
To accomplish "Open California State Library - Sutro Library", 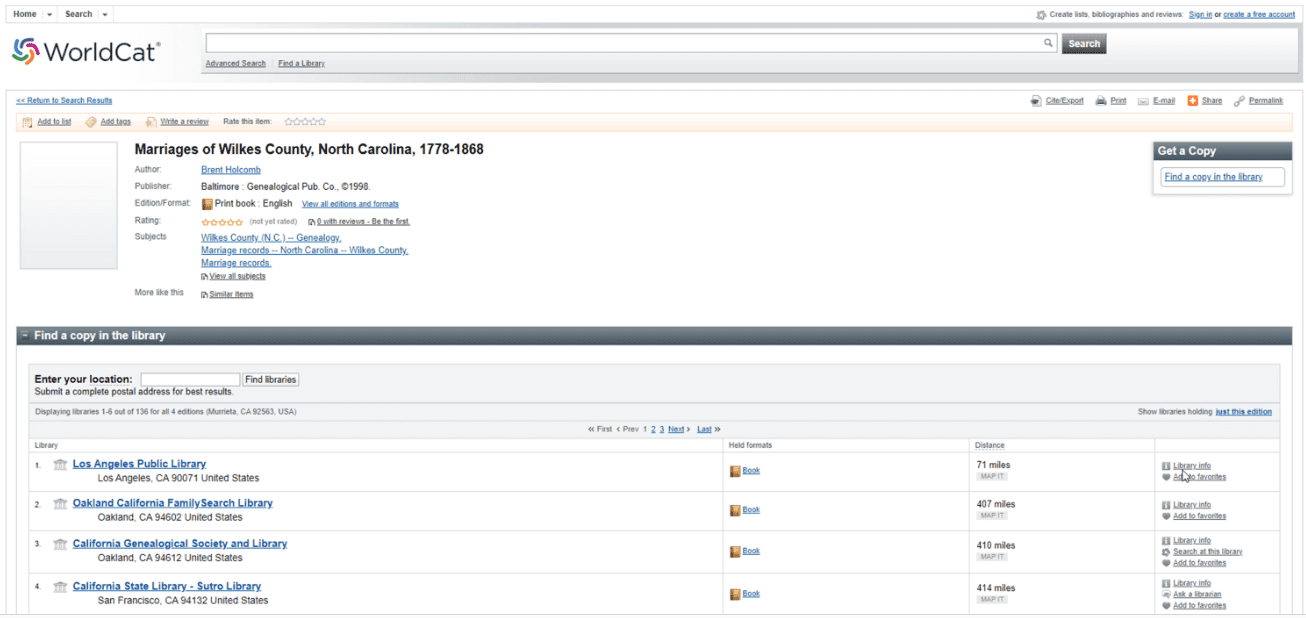I will 167,587.
